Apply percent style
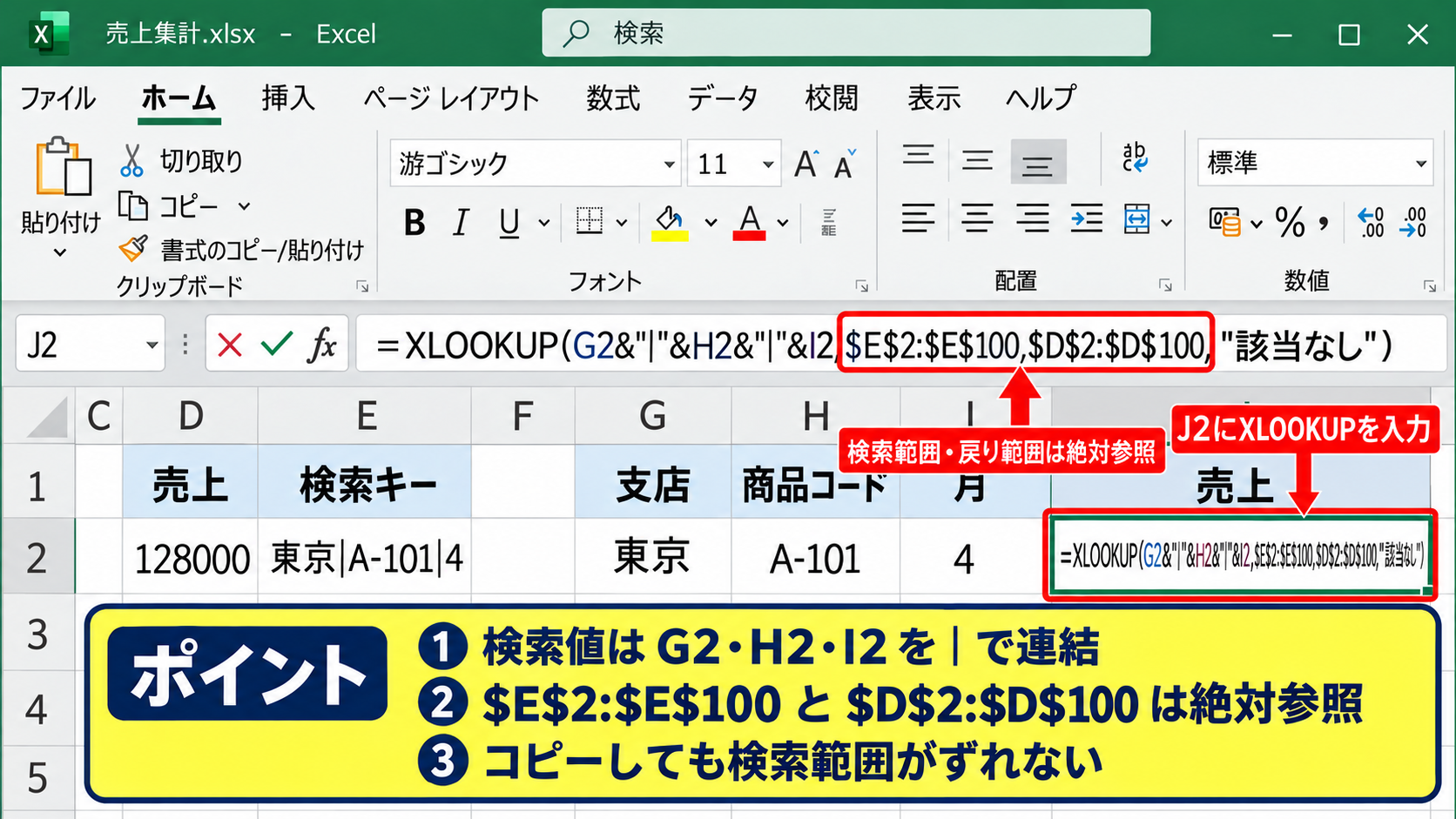 (1290, 223)
